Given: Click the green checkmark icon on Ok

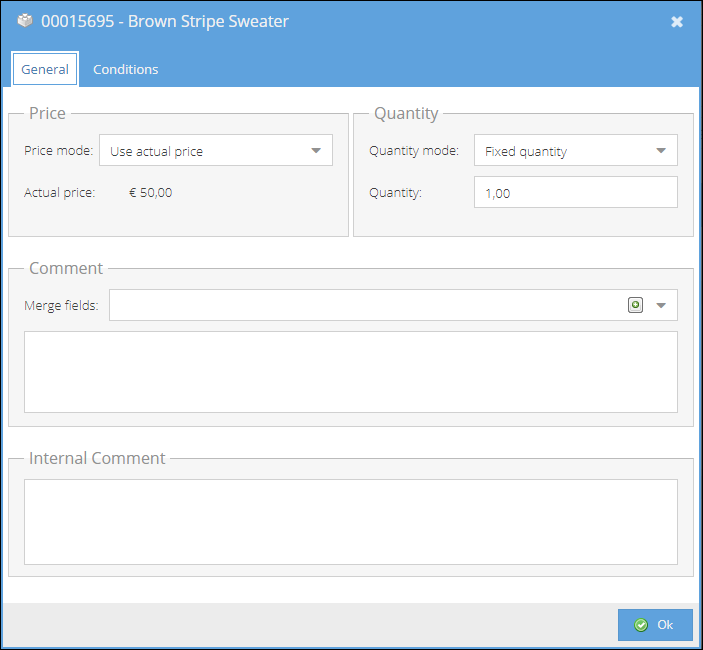Looking at the screenshot, I should tap(641, 624).
